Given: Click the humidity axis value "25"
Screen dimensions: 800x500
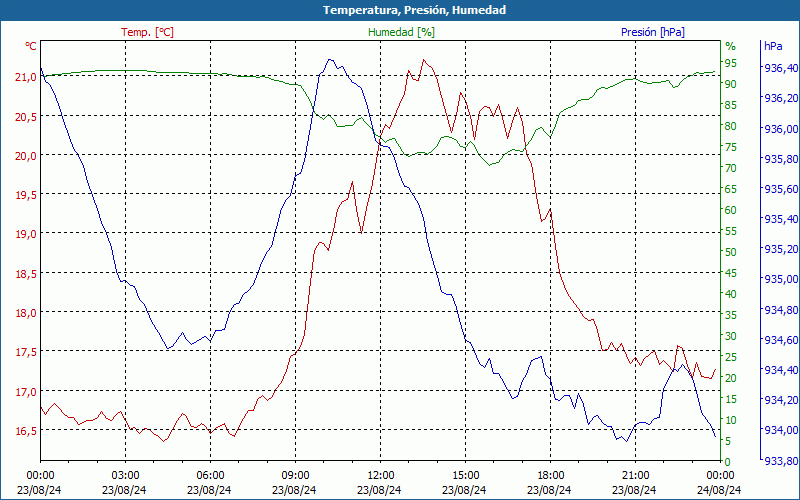Looking at the screenshot, I should click(x=731, y=357).
